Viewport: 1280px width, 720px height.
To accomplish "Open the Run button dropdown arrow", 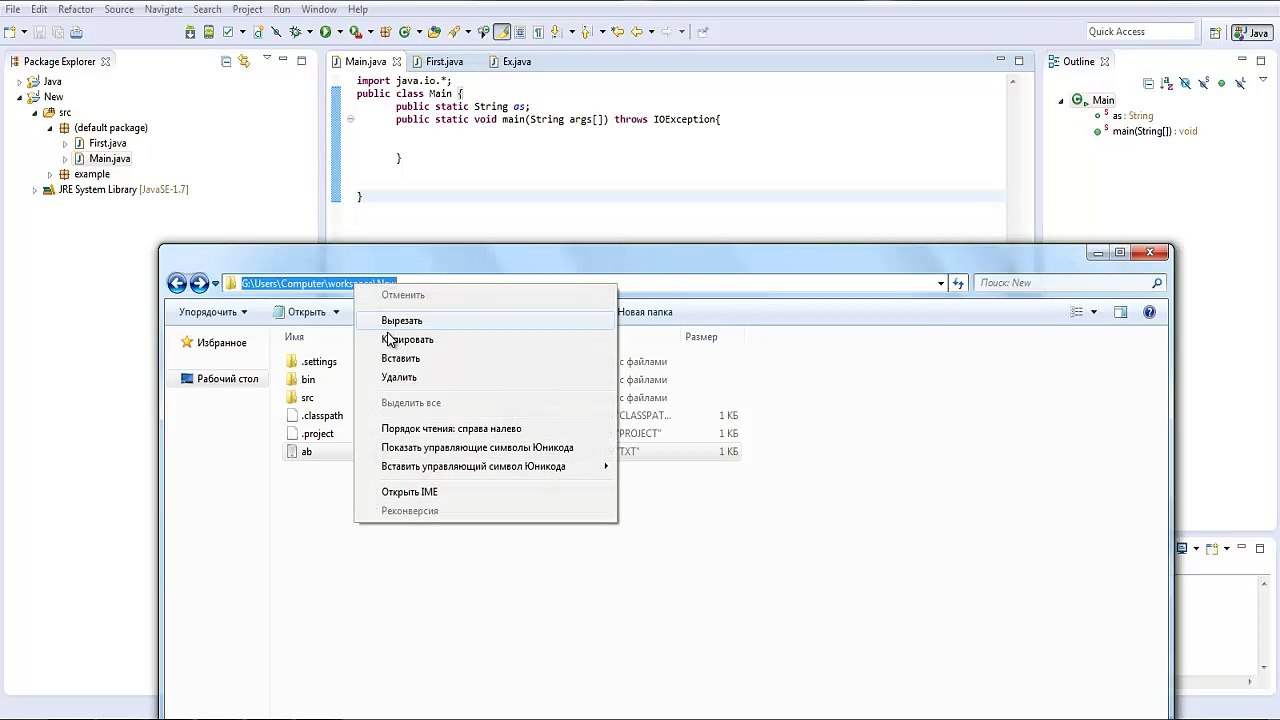I will pyautogui.click(x=340, y=32).
